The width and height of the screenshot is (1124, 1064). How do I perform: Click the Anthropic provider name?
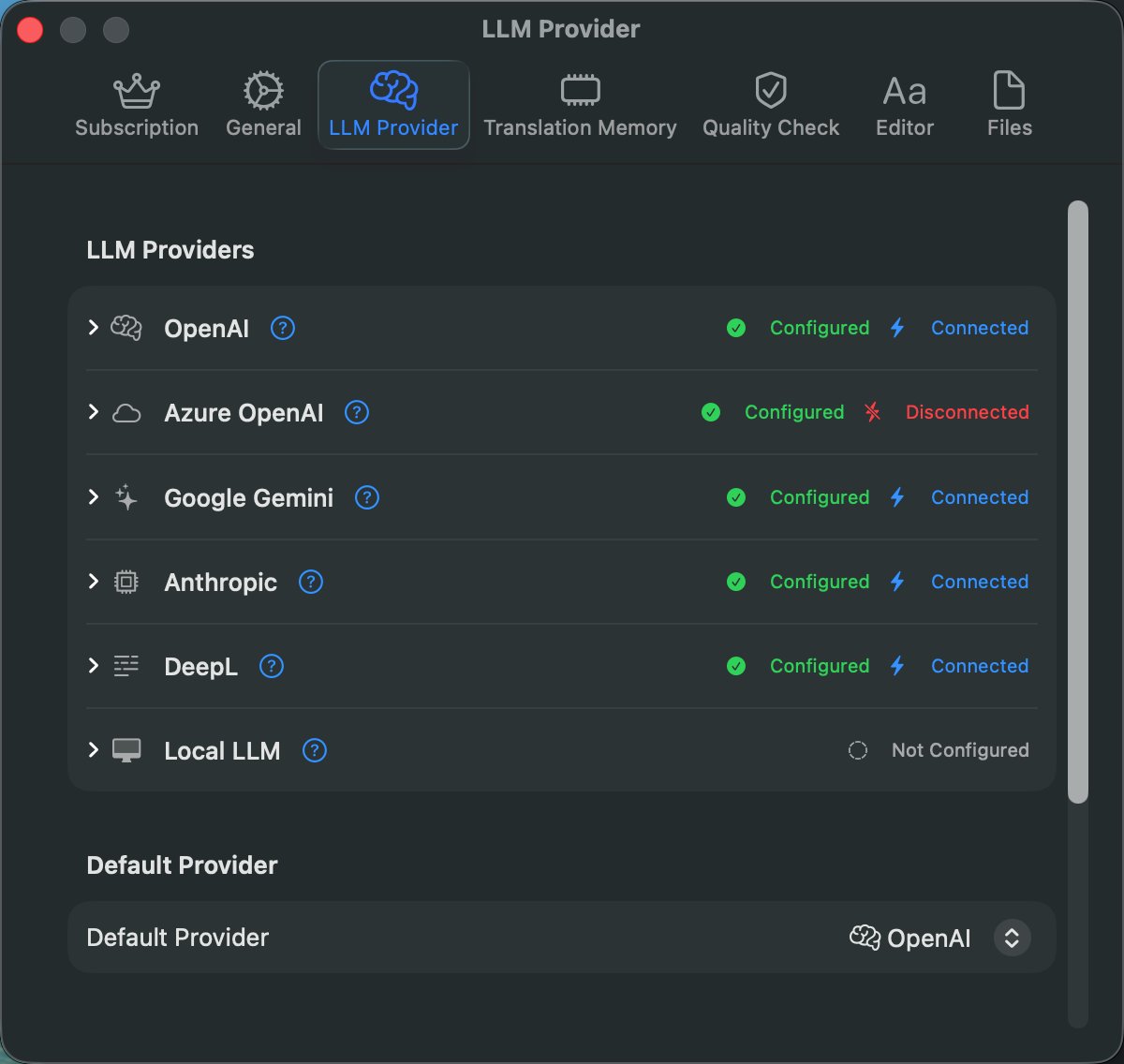(x=221, y=583)
